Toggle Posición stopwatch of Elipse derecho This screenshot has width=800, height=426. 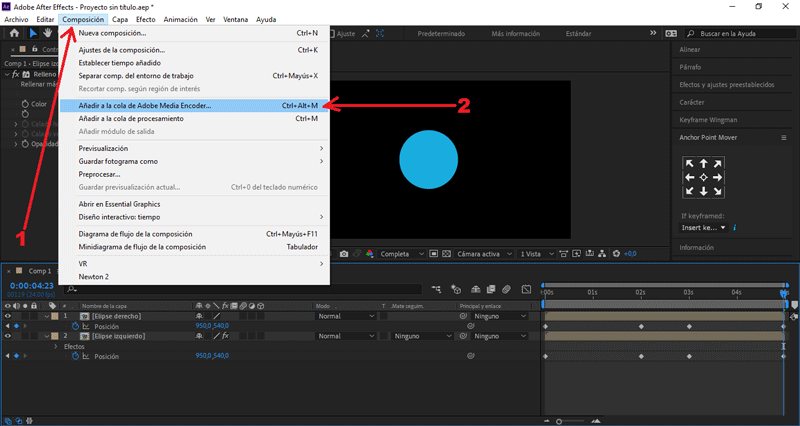pos(76,327)
